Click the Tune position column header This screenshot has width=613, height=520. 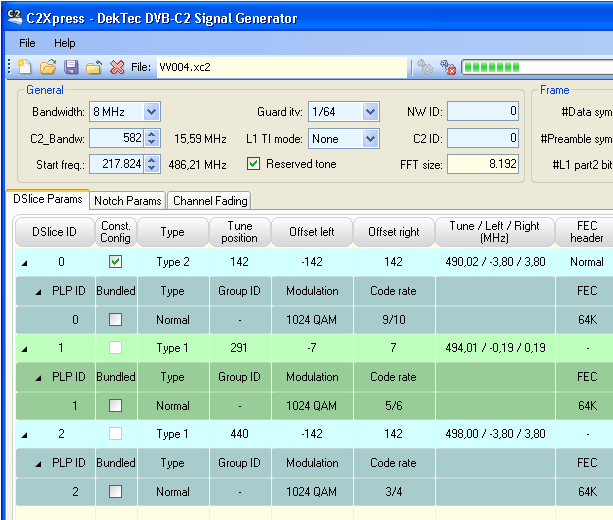coord(240,232)
